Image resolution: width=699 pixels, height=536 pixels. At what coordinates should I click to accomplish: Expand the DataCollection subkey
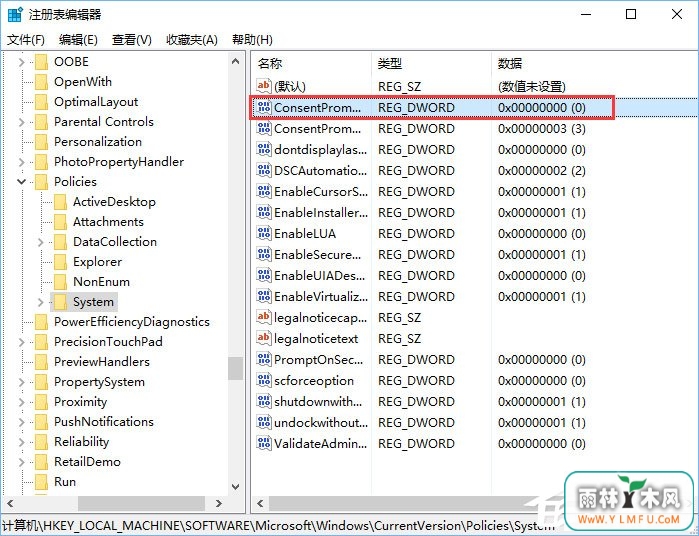tap(41, 242)
